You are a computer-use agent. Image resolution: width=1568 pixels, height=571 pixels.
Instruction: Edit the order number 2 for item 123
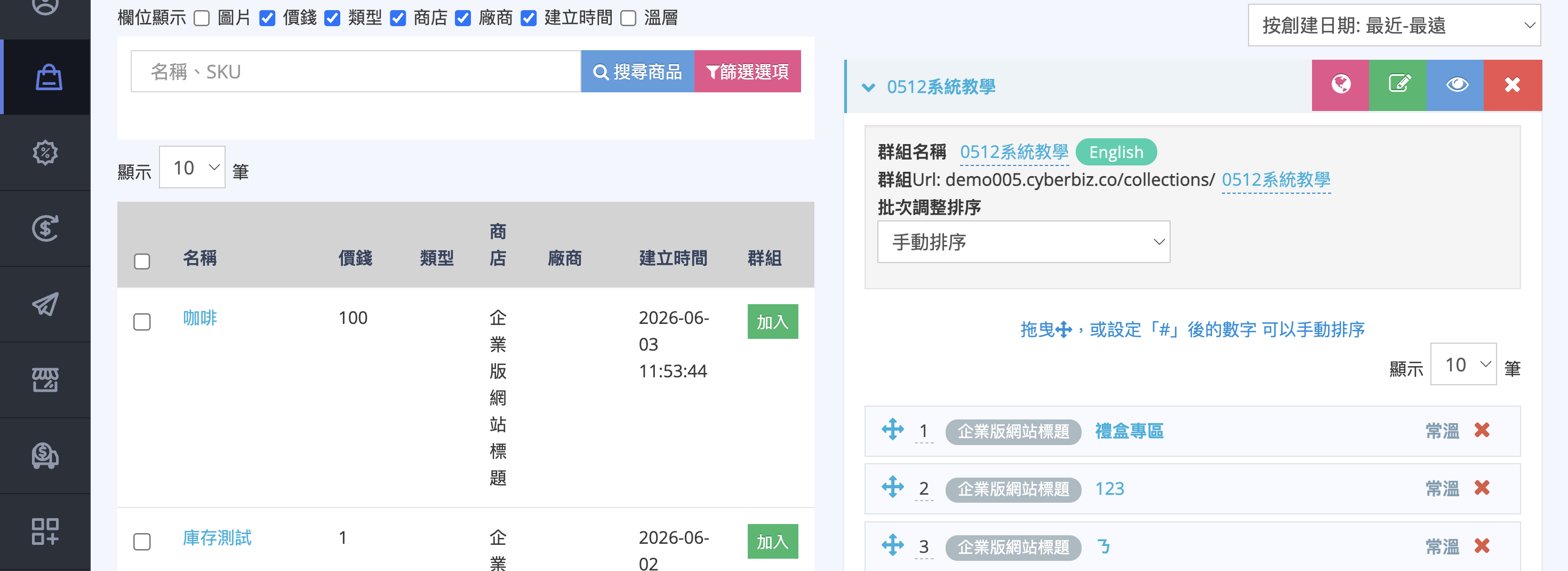click(923, 488)
